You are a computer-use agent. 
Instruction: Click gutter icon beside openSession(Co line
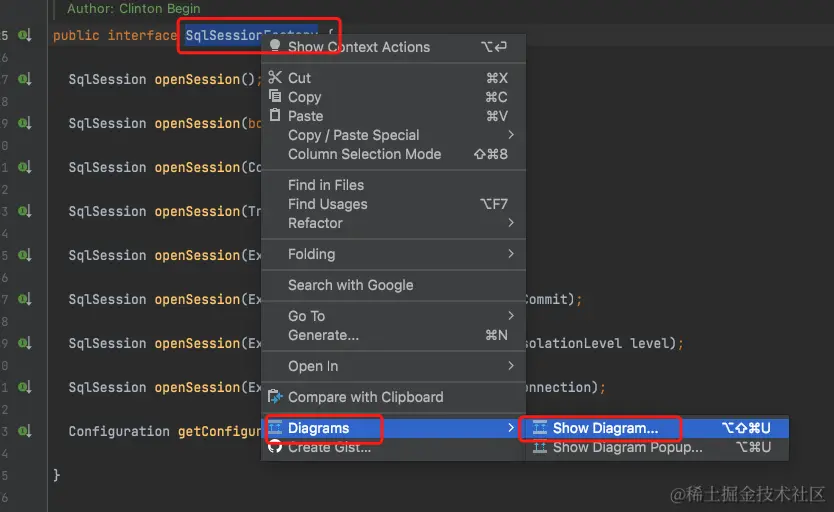pos(24,167)
